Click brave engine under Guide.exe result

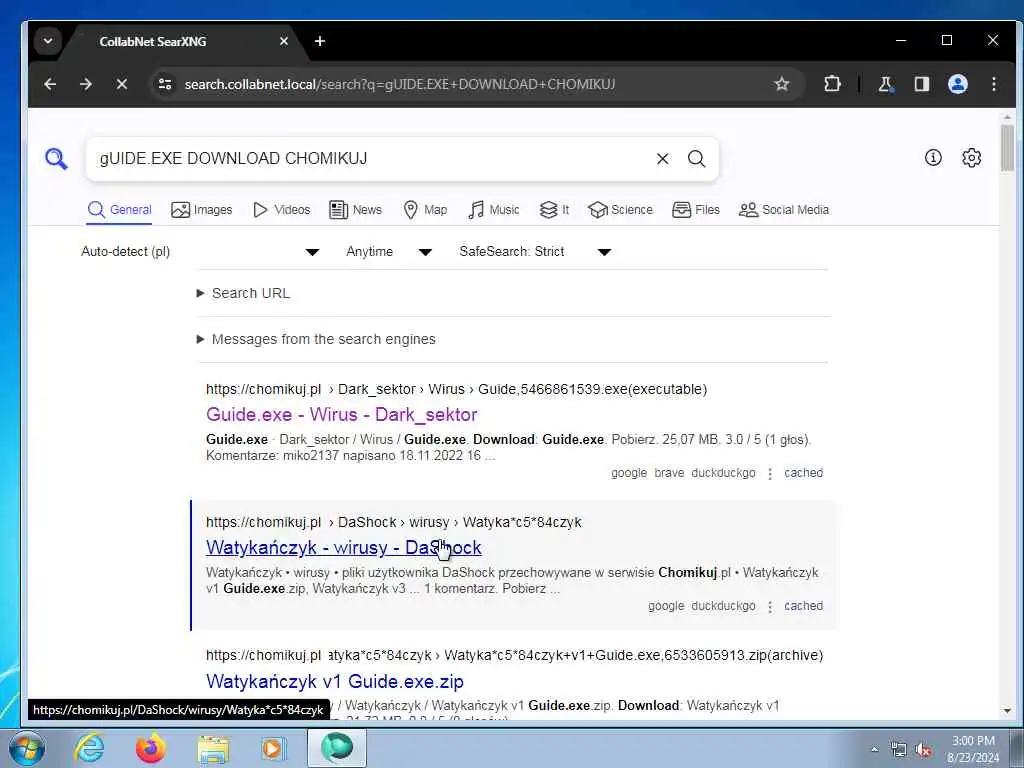[669, 473]
